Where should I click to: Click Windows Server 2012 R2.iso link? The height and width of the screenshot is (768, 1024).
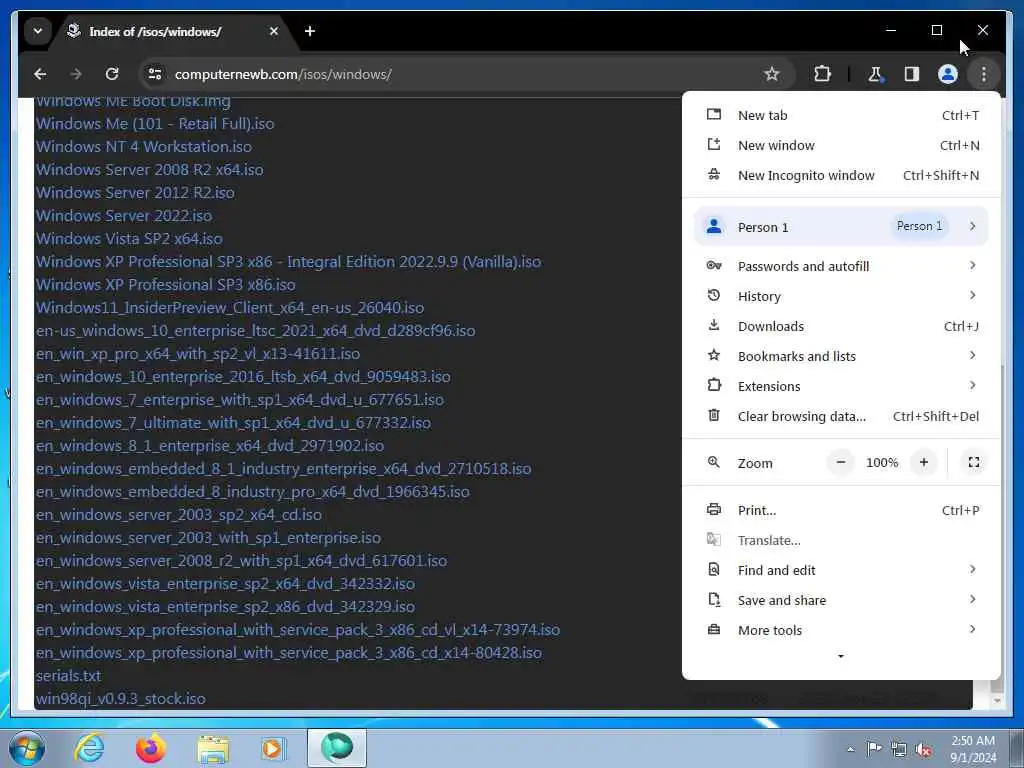pyautogui.click(x=135, y=193)
